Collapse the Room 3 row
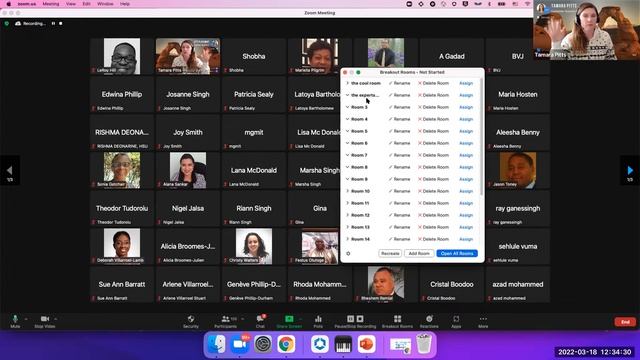The width and height of the screenshot is (640, 360). 347,107
